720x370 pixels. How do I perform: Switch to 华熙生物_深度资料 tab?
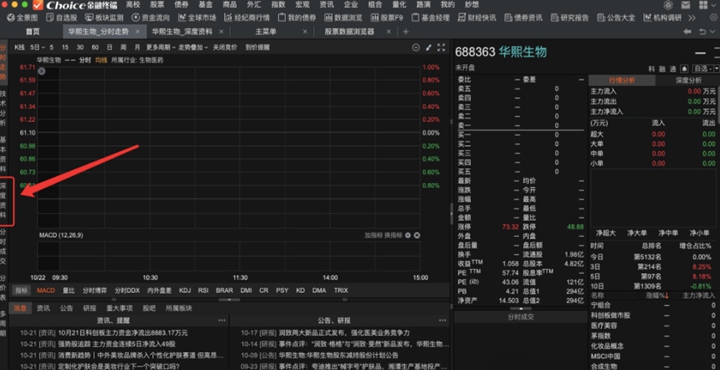point(182,32)
